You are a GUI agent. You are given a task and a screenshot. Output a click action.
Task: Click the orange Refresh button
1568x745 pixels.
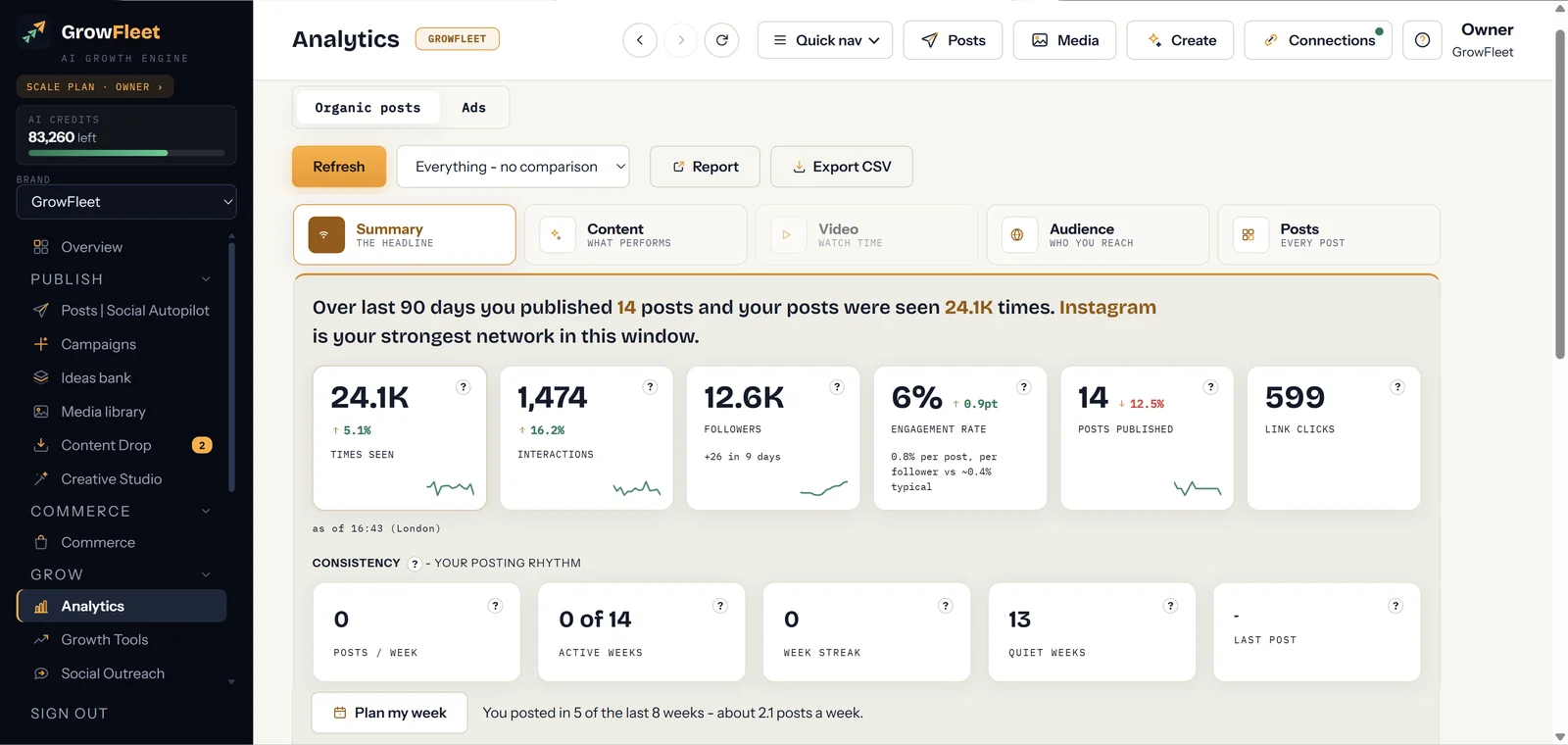pyautogui.click(x=339, y=167)
